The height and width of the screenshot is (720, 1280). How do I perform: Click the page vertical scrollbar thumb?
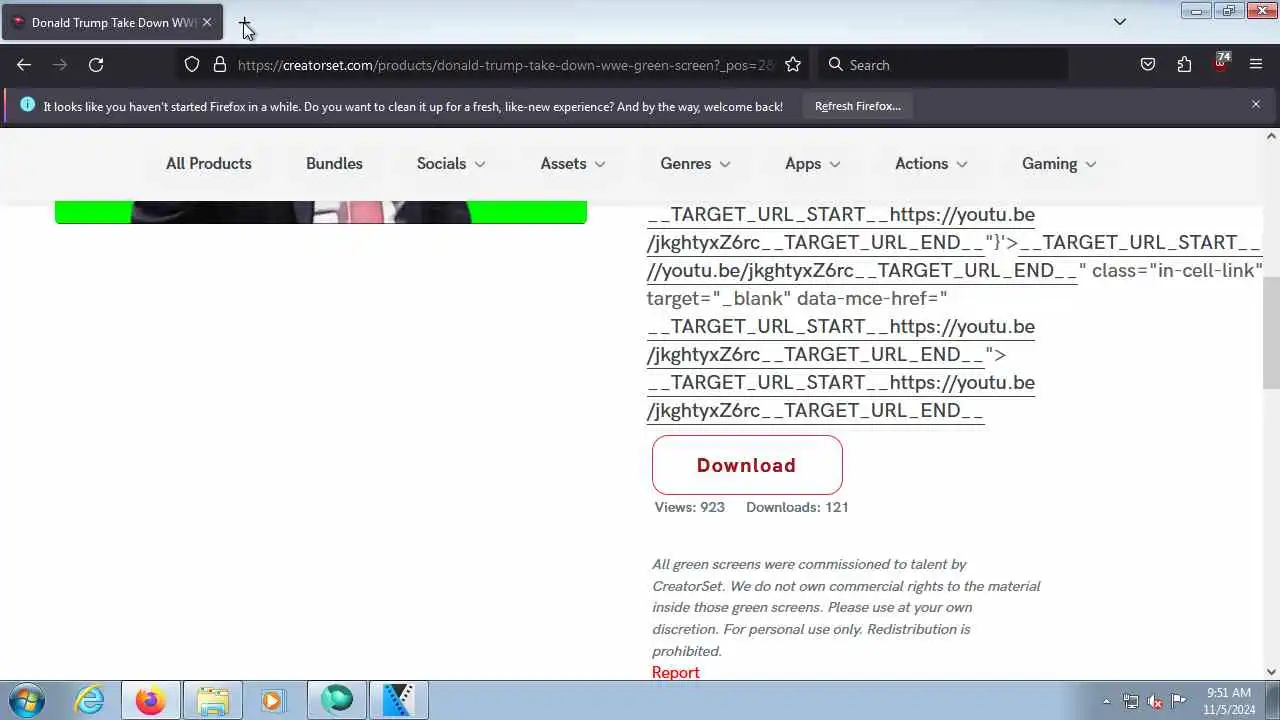(x=1271, y=333)
